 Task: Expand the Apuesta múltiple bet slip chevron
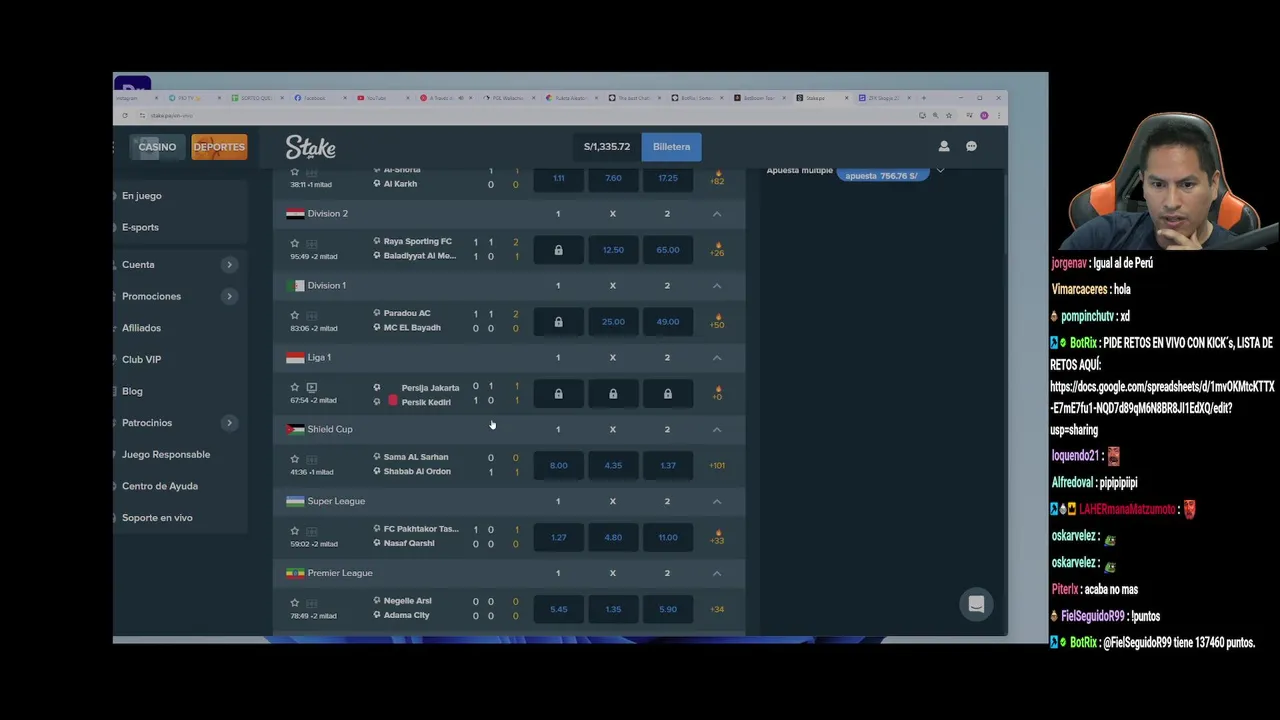click(940, 171)
